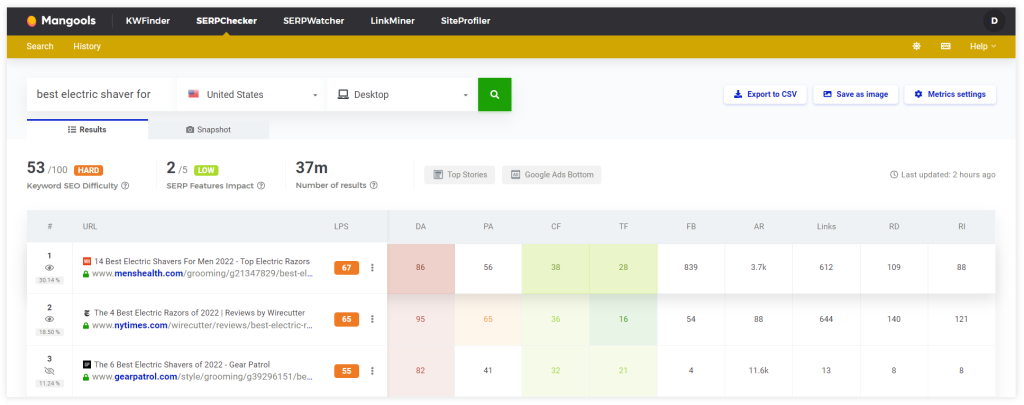
Task: Click the user avatar D icon
Action: point(994,20)
